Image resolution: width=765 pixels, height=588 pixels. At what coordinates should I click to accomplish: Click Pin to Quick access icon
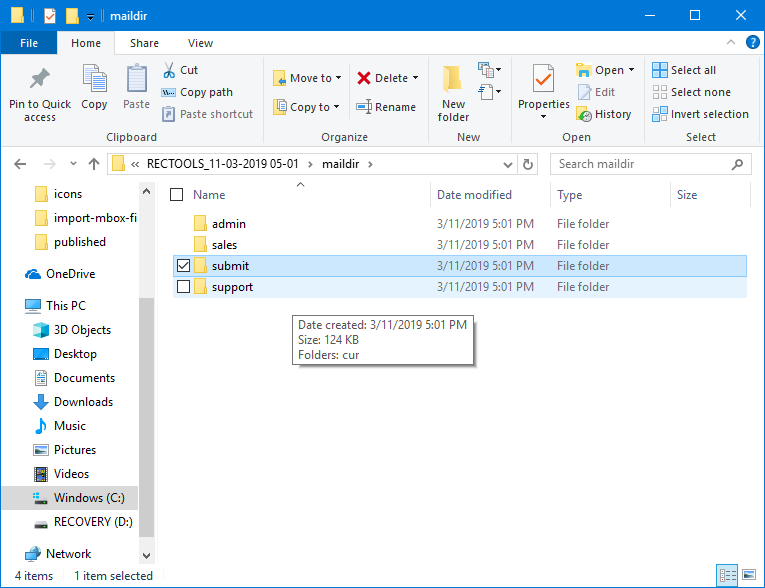pyautogui.click(x=40, y=80)
